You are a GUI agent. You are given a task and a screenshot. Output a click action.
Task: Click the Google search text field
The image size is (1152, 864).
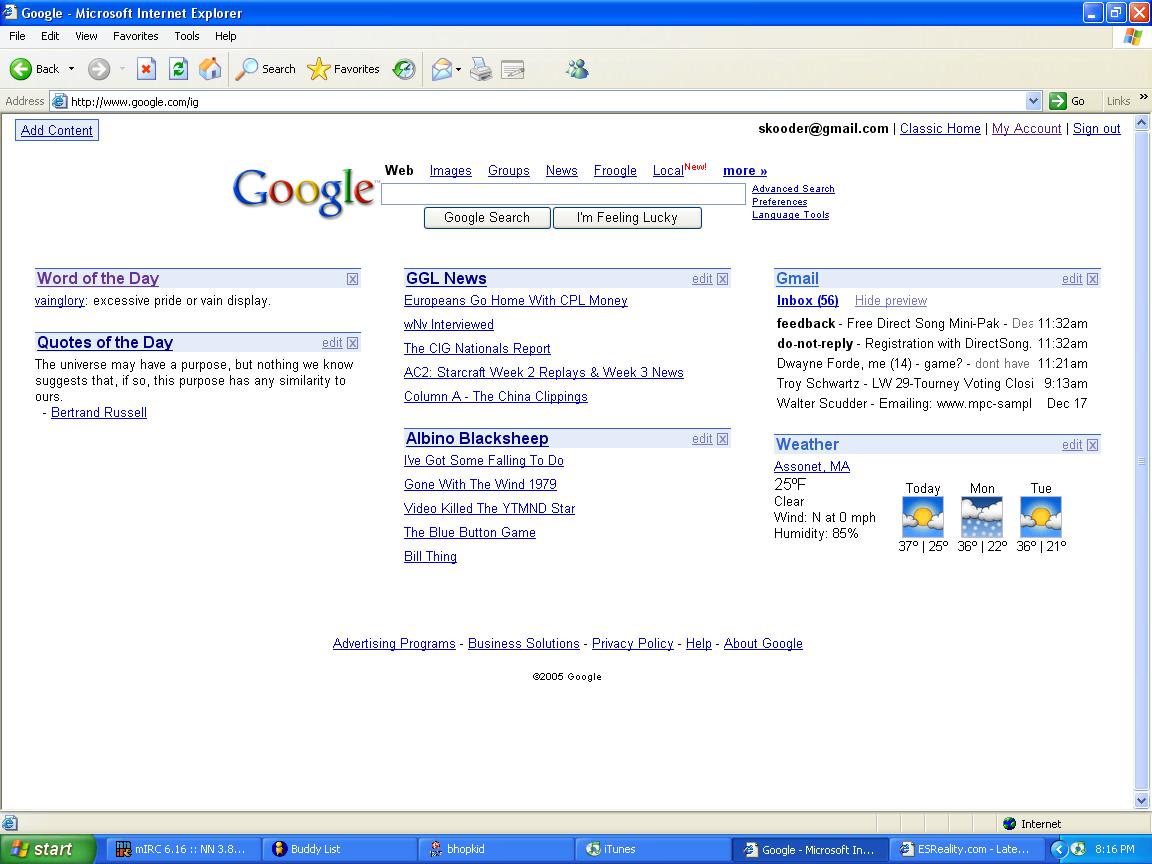[x=563, y=194]
